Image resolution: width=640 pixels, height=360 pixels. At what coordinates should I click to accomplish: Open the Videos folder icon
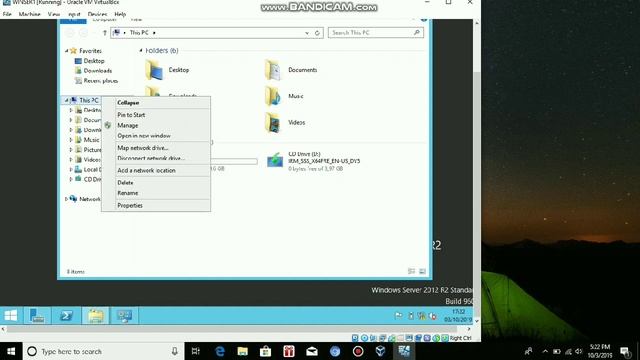coord(273,122)
